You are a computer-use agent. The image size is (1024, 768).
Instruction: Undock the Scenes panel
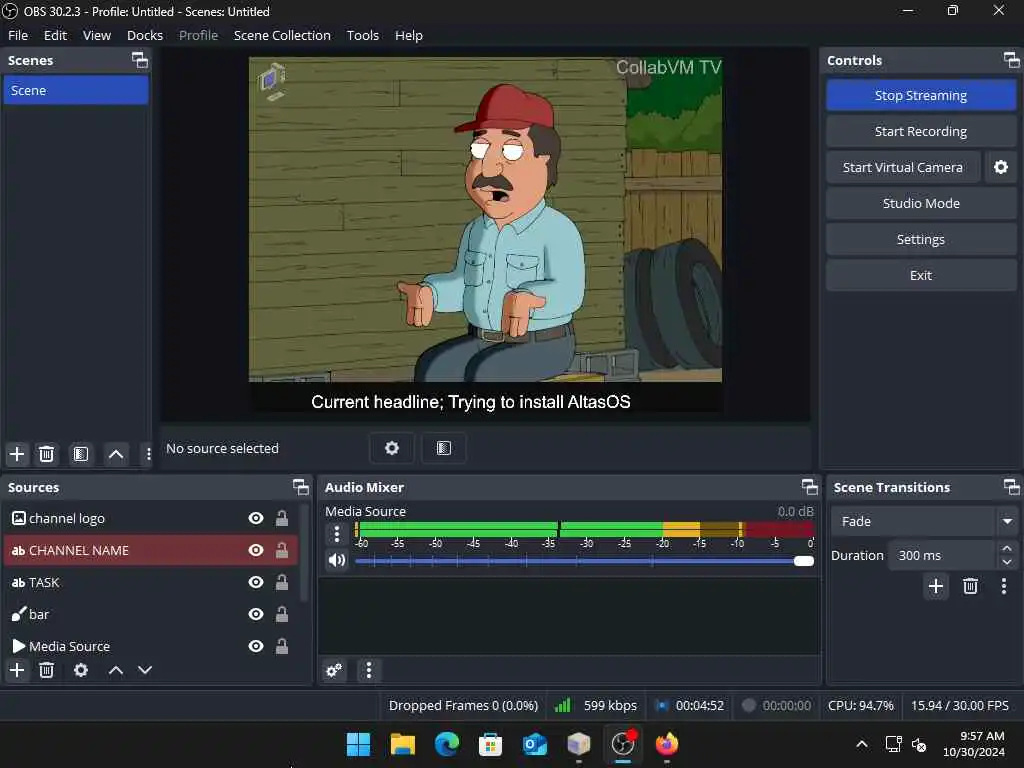point(140,60)
